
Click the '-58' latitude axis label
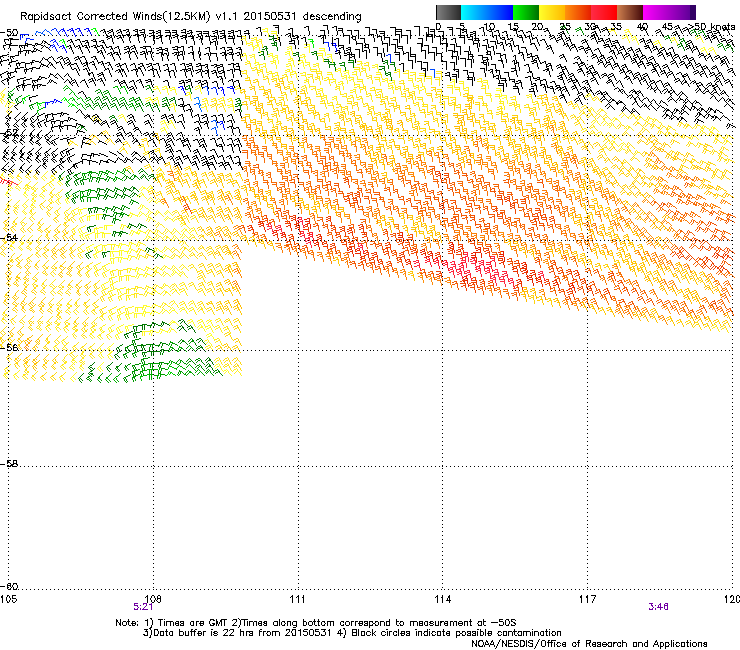9,464
